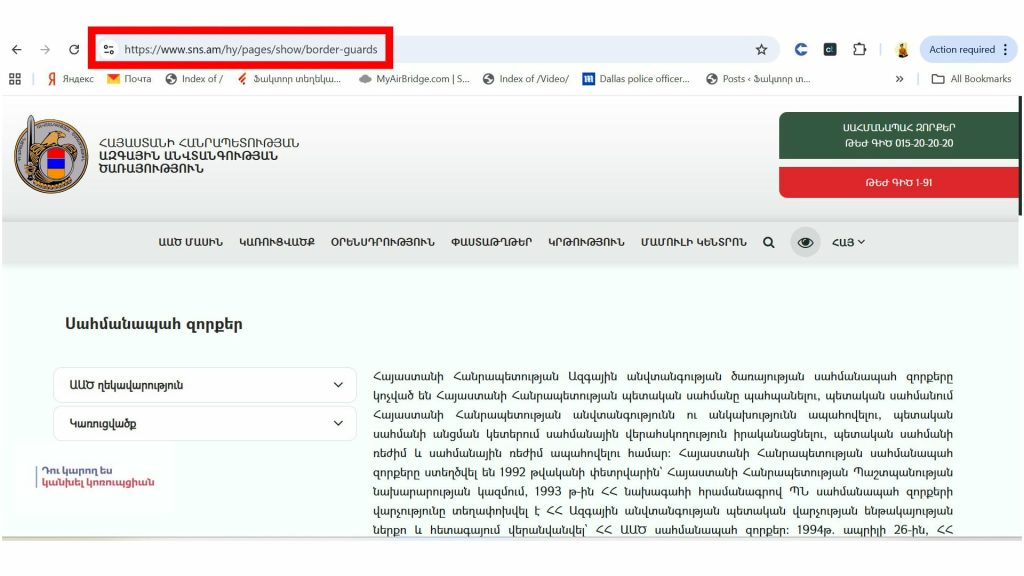
Task: Open the browser extensions puzzle icon
Action: pyautogui.click(x=859, y=49)
